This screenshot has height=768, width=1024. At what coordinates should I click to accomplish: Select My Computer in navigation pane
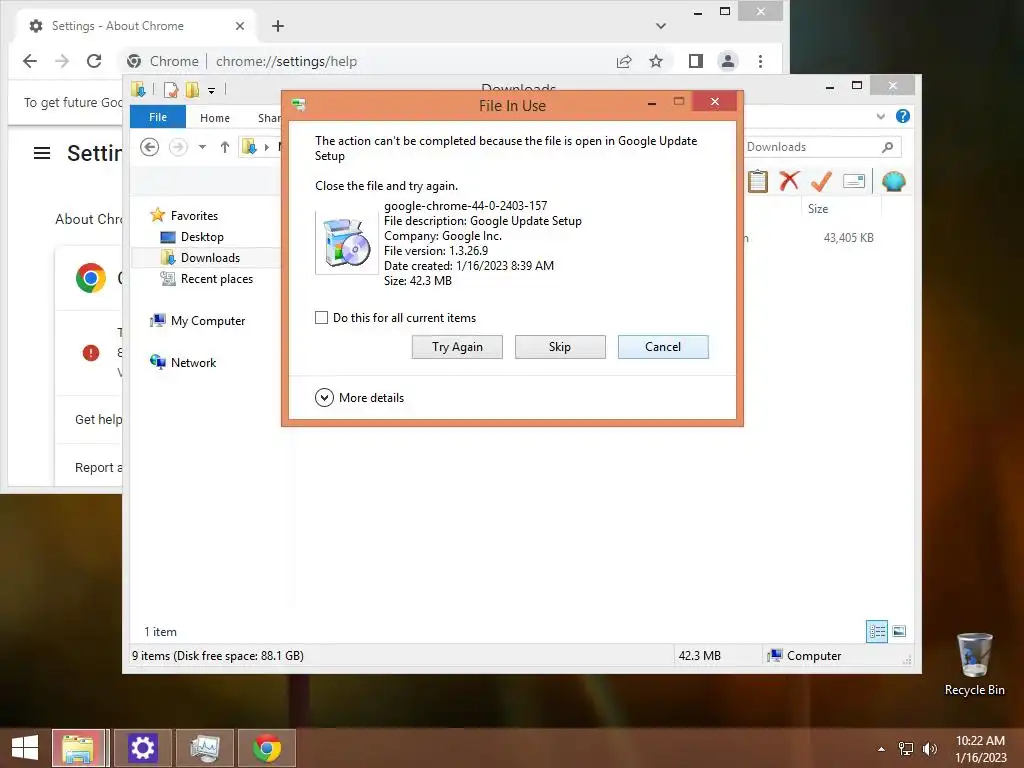[208, 321]
